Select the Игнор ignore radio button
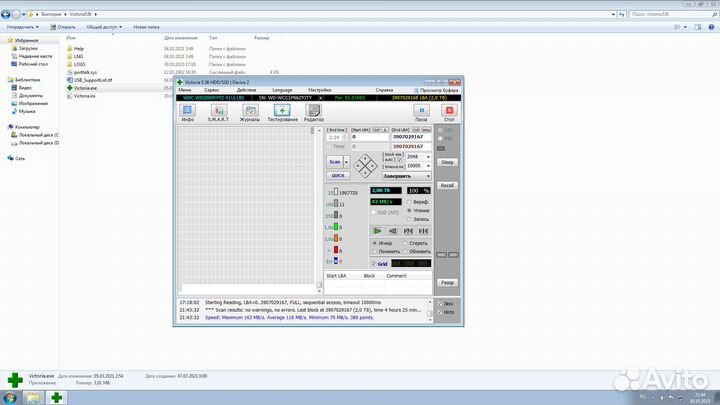The height and width of the screenshot is (405, 720). pos(375,243)
